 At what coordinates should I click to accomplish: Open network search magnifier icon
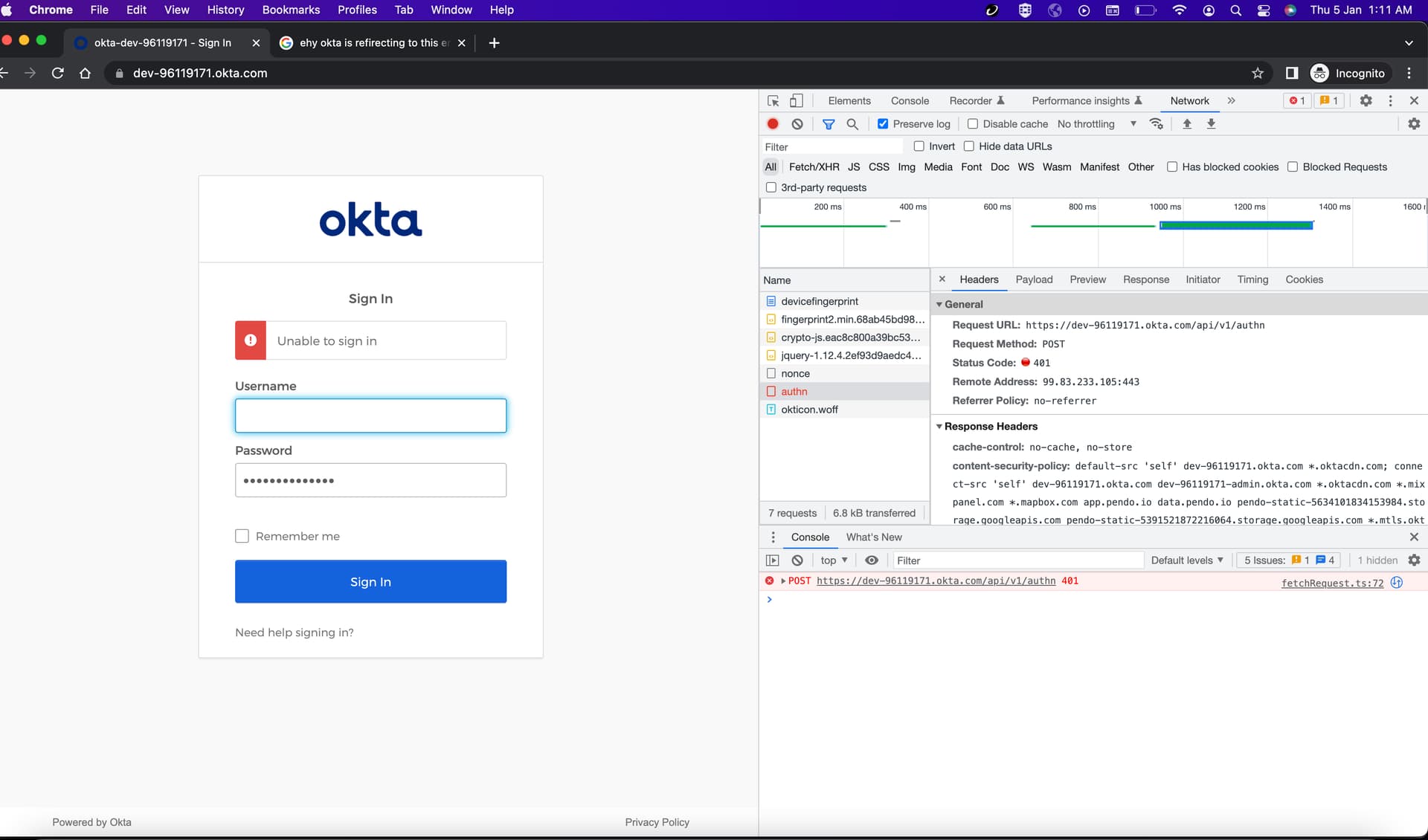click(x=852, y=124)
